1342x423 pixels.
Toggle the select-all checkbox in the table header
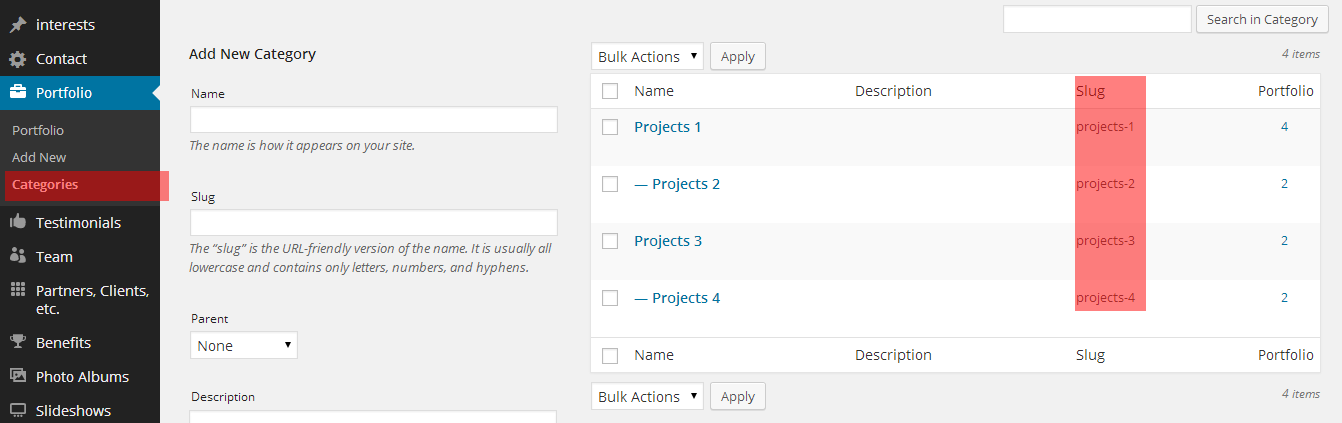[610, 91]
